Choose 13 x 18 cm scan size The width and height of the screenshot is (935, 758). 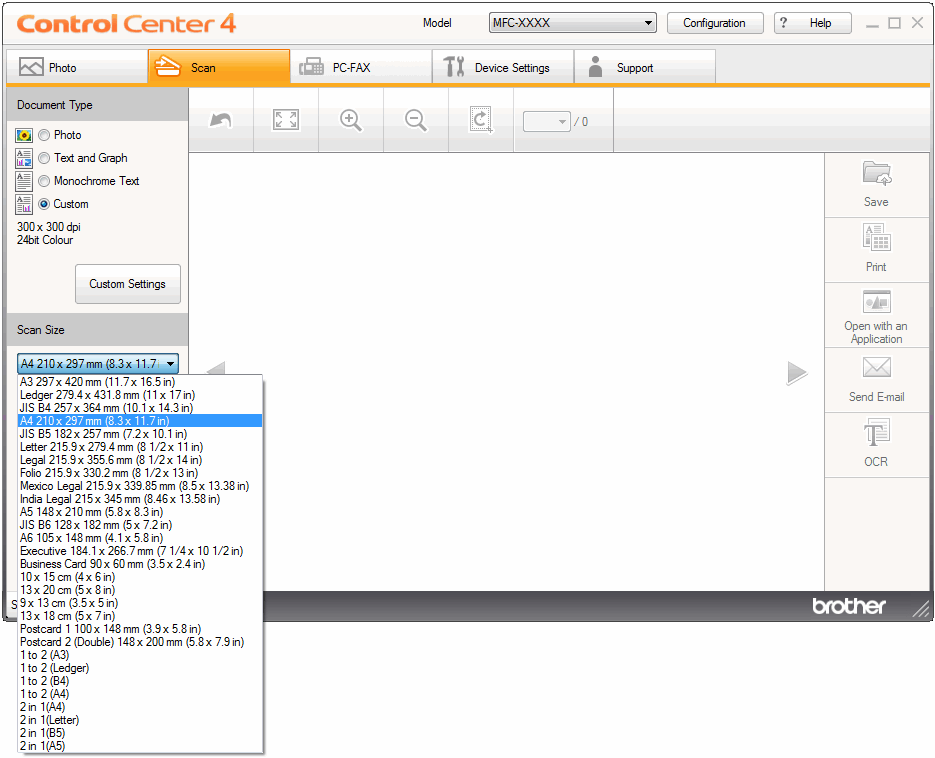click(140, 616)
